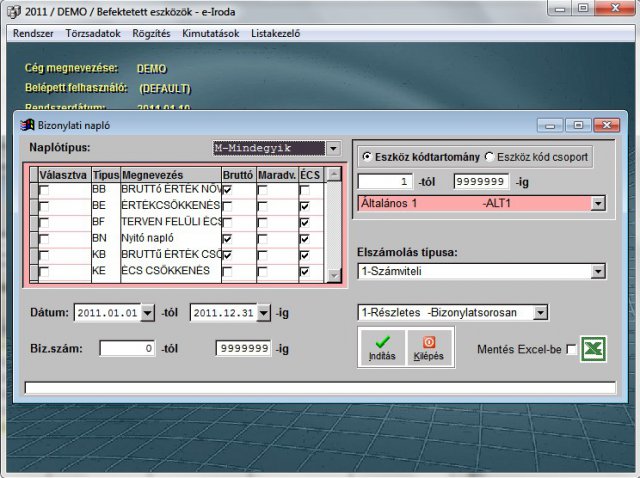Select the Eszköz kód csoport radio button
Image resolution: width=640 pixels, height=478 pixels.
[489, 157]
